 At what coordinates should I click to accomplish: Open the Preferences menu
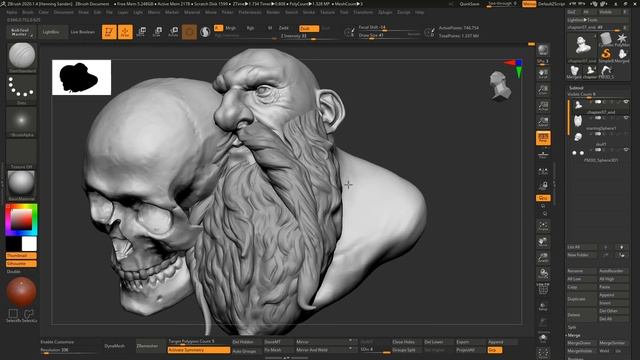pos(250,12)
